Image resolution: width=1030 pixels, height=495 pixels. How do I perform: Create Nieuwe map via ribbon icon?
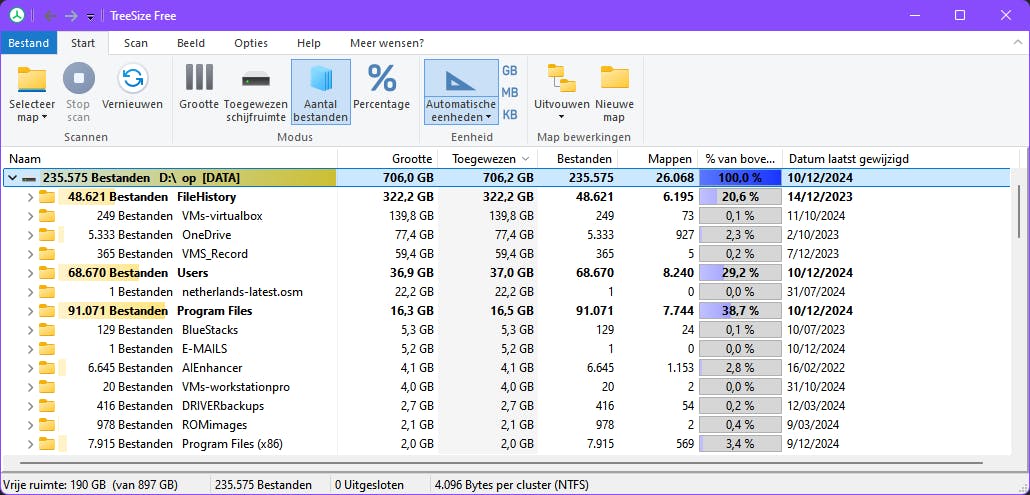click(615, 77)
